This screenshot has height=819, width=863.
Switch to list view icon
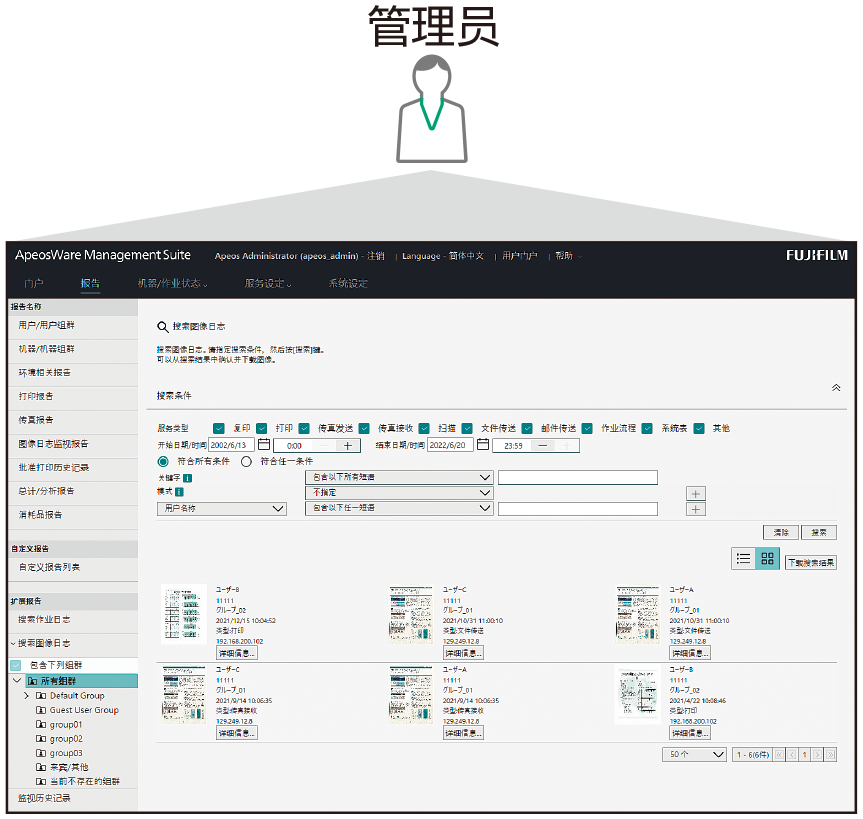click(x=743, y=559)
